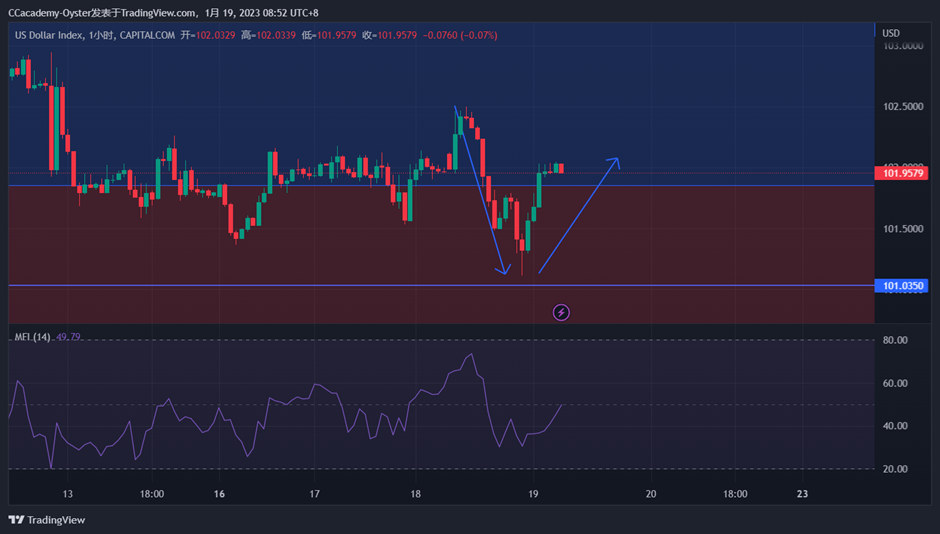Select the horizontal line at 101.0350

pos(300,286)
